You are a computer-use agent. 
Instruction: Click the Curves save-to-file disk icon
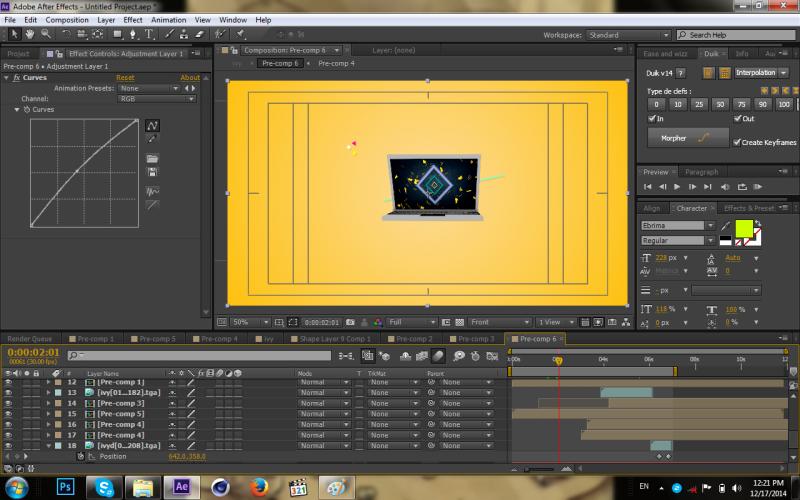153,174
